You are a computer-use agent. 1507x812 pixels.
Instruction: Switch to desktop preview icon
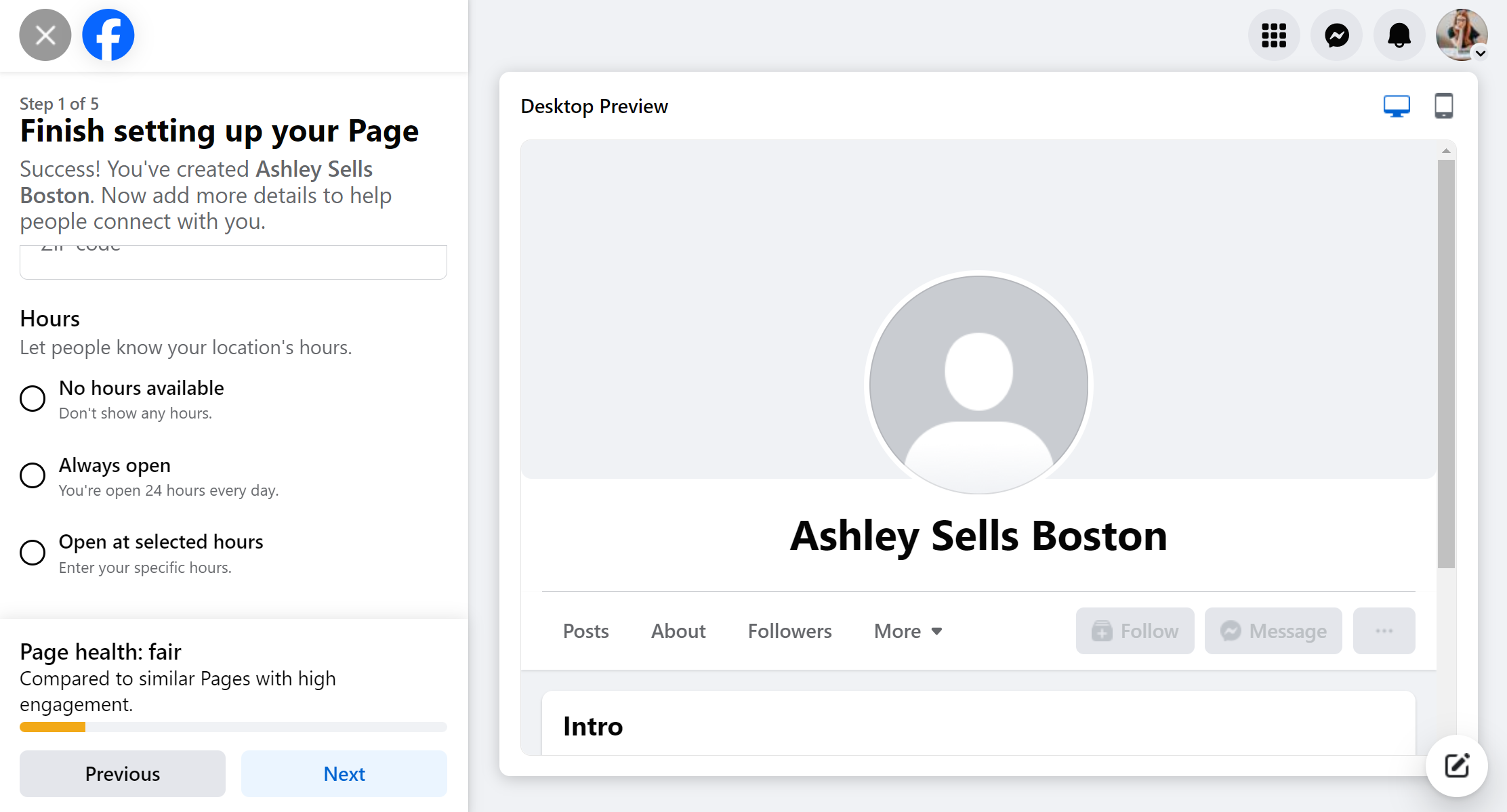(1397, 106)
